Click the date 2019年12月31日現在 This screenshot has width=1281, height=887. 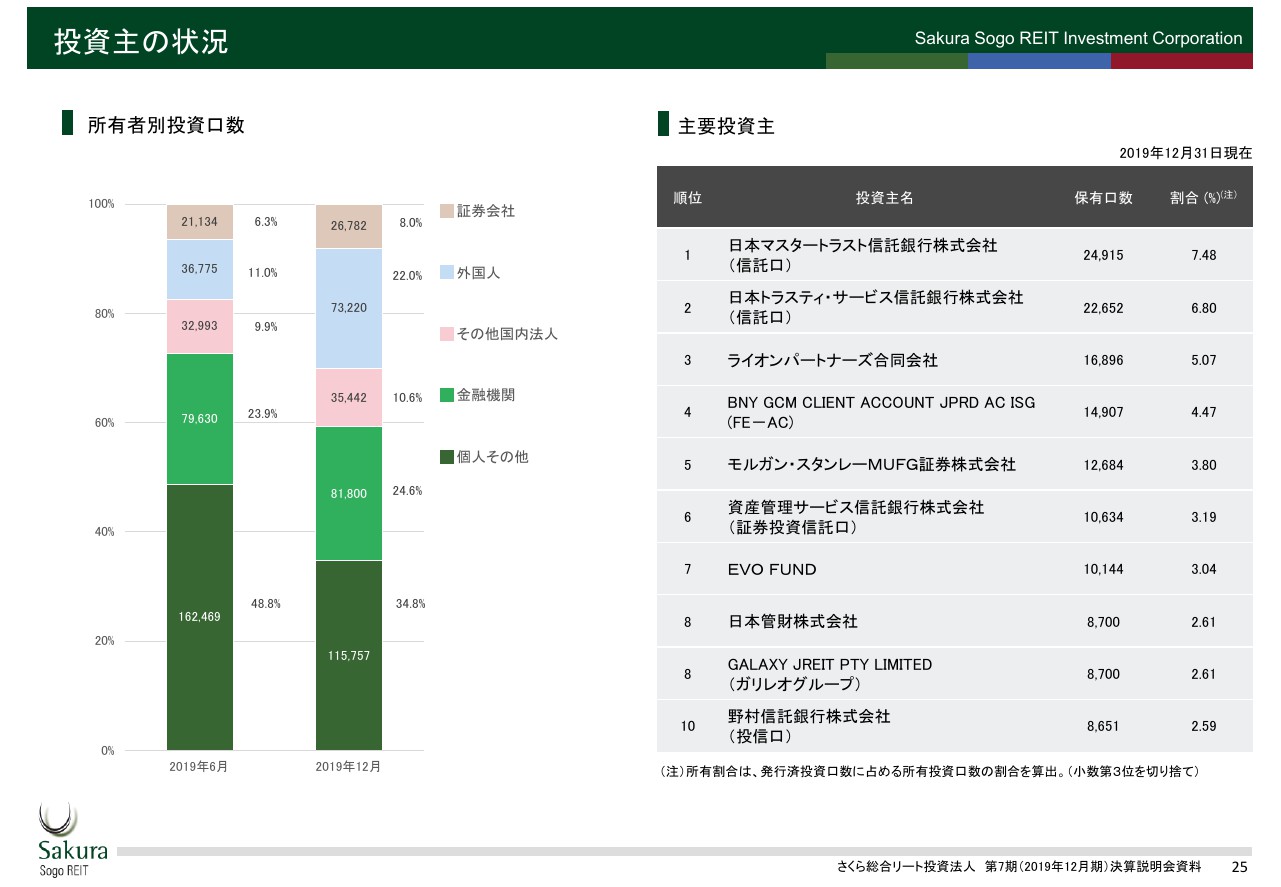click(x=1185, y=153)
